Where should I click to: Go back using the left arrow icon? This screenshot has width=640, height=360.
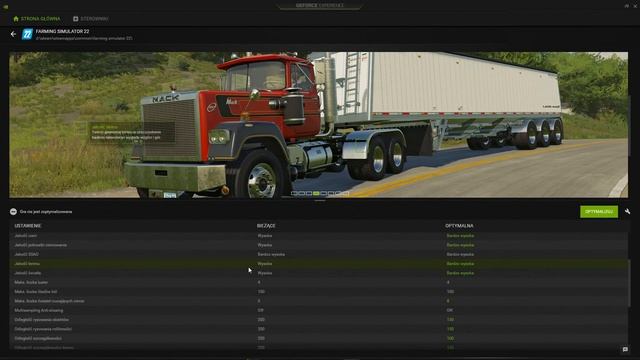click(x=13, y=34)
